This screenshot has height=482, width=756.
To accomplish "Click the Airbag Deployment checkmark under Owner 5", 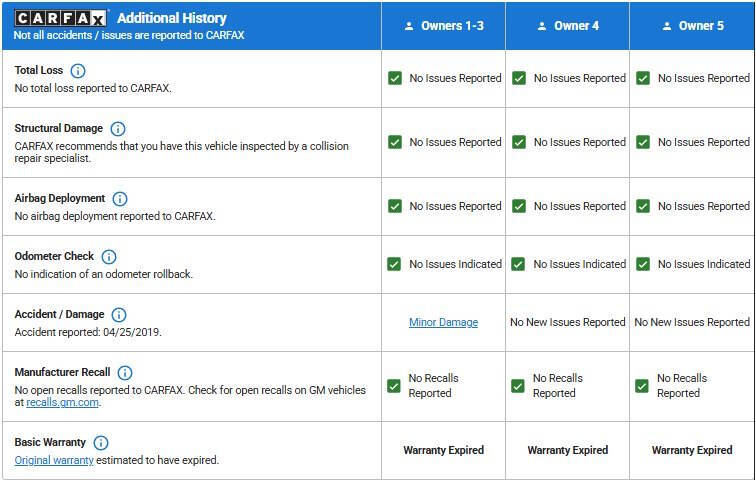I will [643, 206].
